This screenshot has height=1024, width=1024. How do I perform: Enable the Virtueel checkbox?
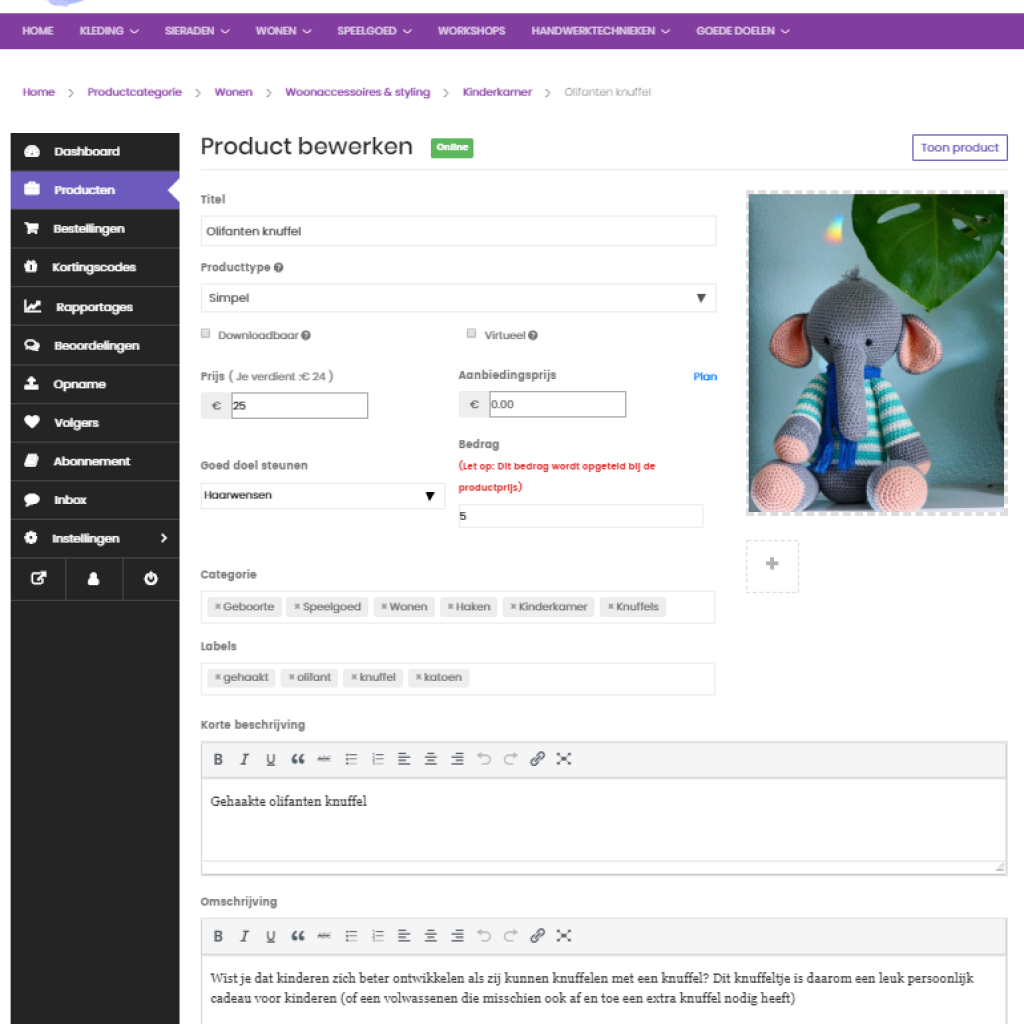pyautogui.click(x=472, y=334)
